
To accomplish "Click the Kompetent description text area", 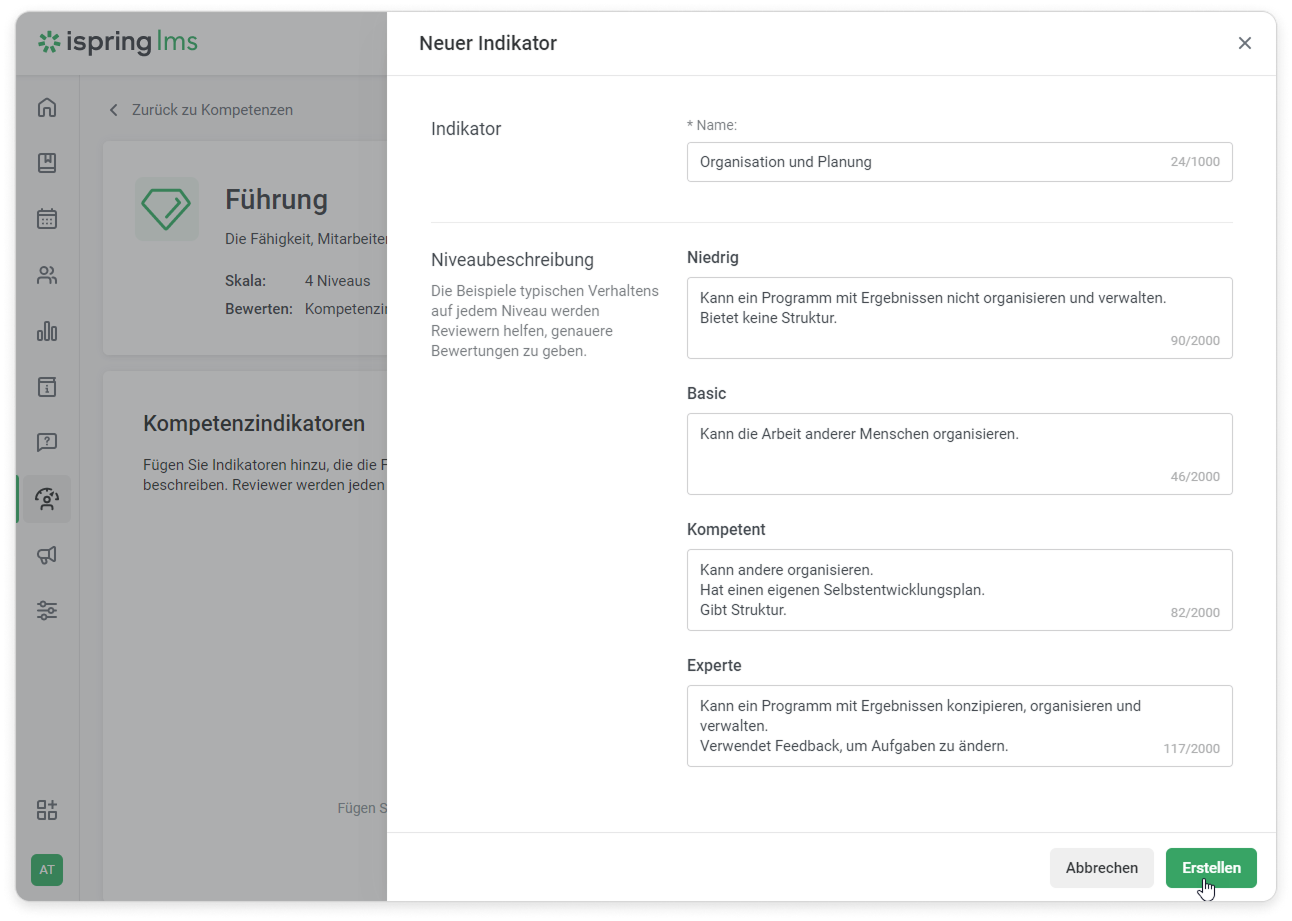I will [x=958, y=590].
